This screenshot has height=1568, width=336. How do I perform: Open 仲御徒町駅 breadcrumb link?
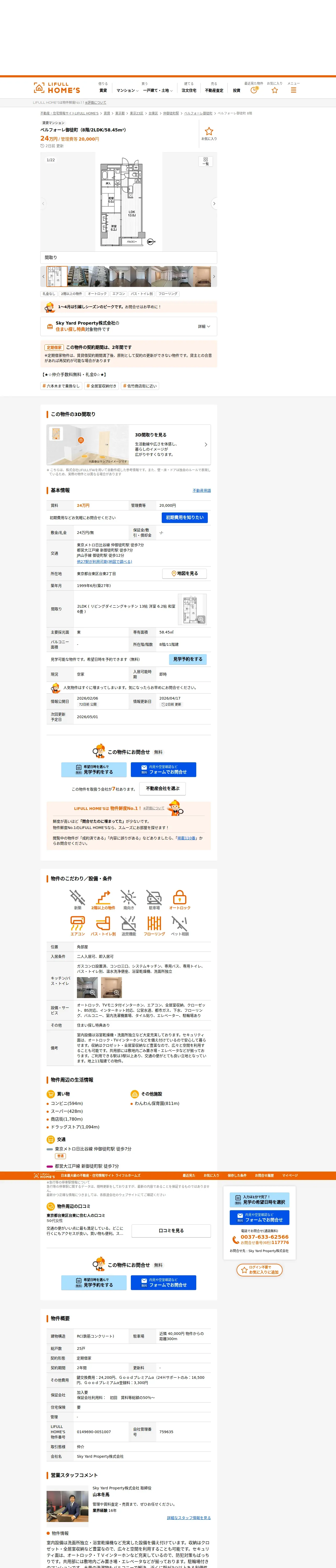point(171,113)
